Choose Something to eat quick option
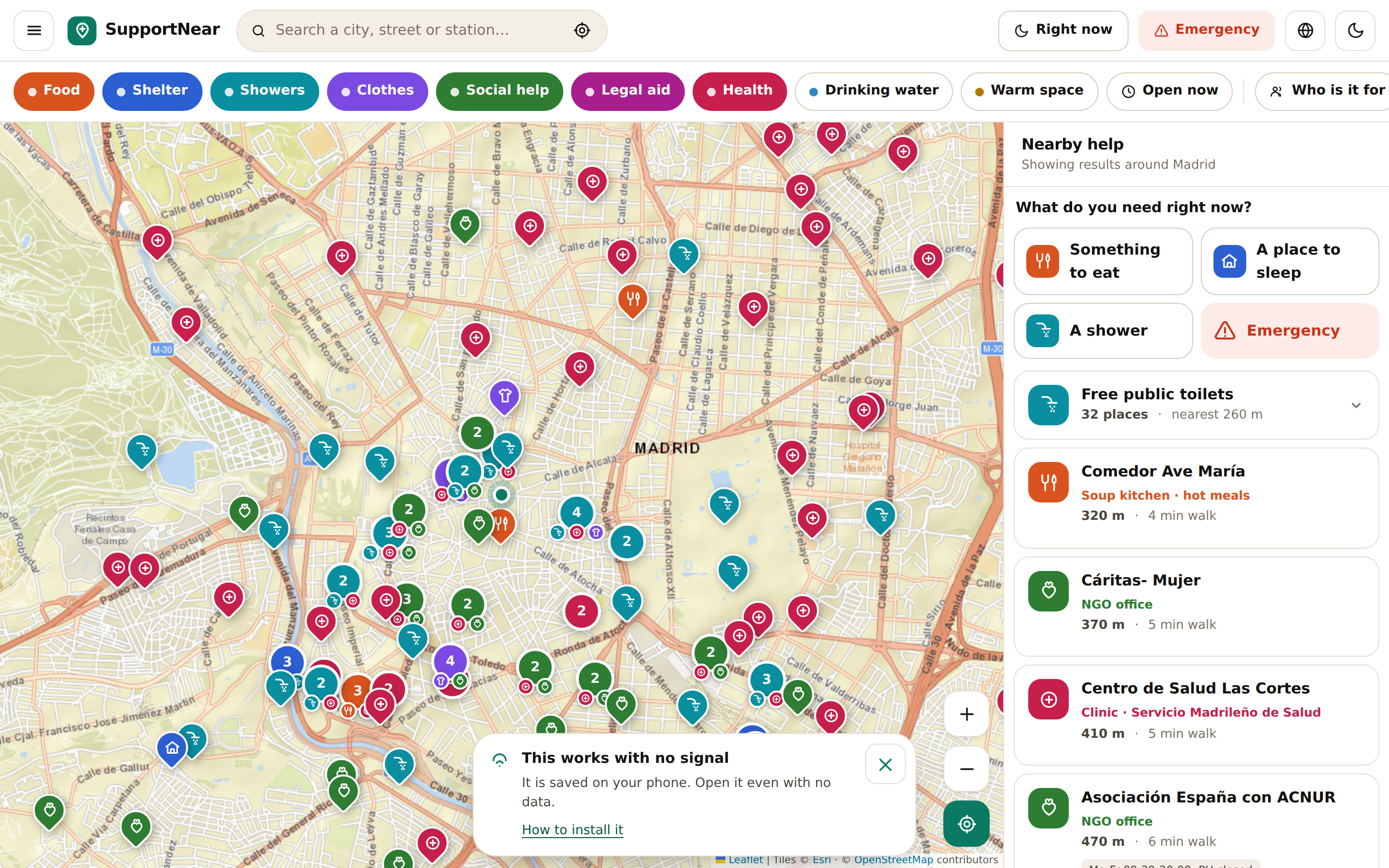Screen dimensions: 1389x868 click(x=1103, y=261)
